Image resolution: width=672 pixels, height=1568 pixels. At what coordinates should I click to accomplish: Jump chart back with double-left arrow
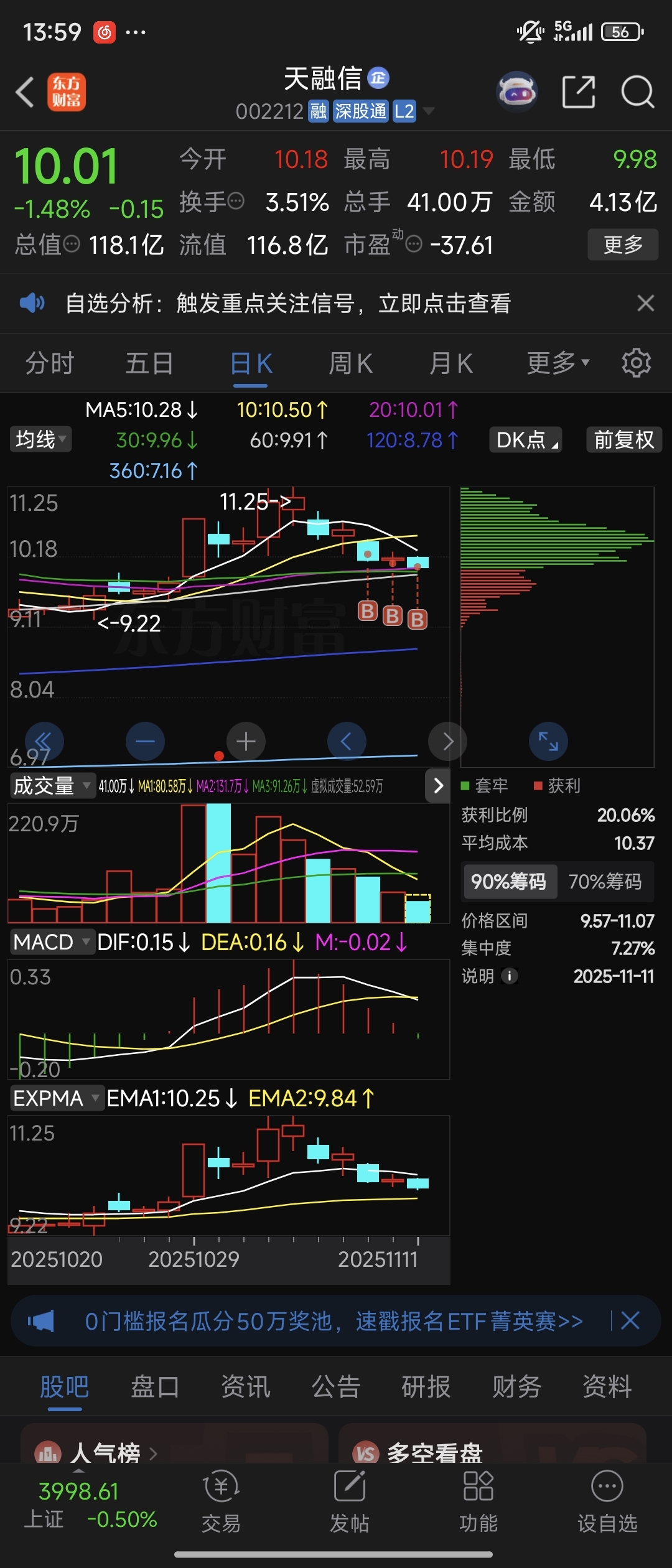44,741
